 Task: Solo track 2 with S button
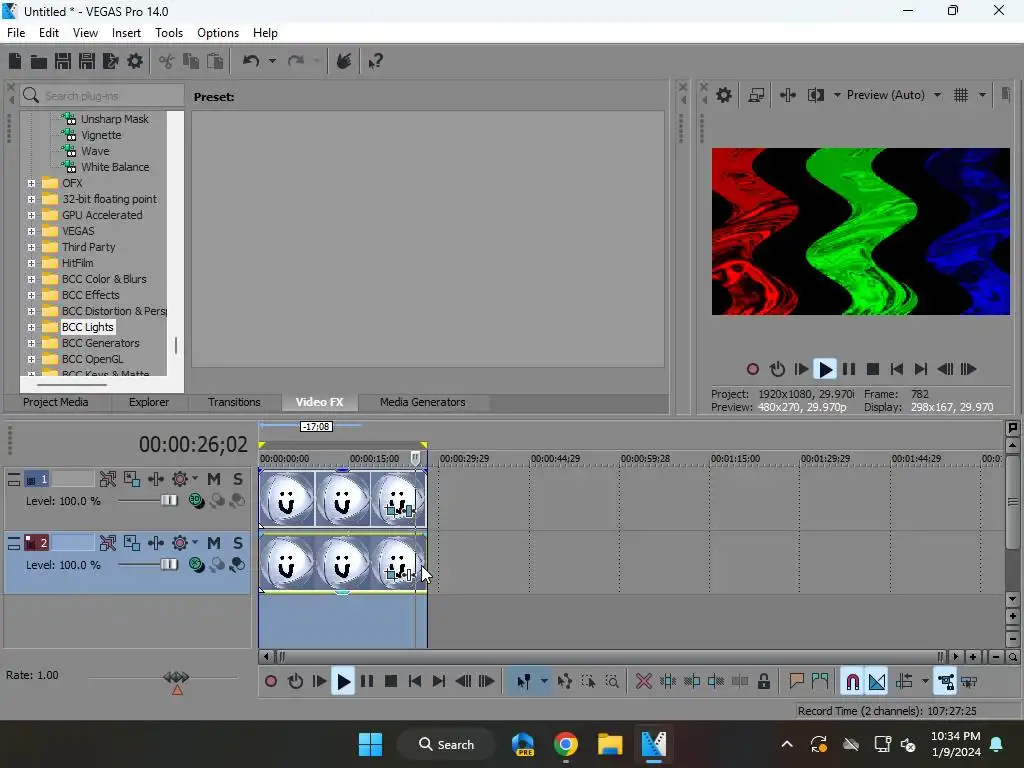(238, 543)
